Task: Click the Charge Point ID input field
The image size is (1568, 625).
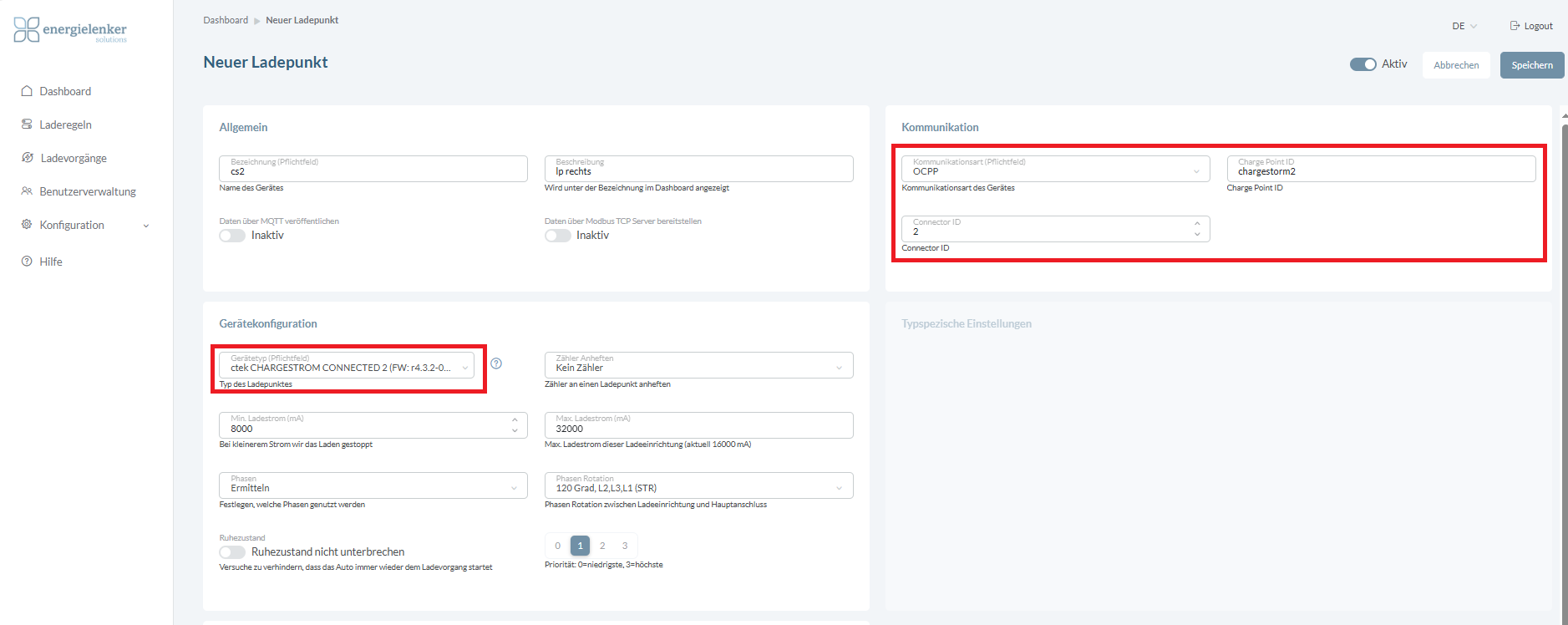Action: (x=1381, y=169)
